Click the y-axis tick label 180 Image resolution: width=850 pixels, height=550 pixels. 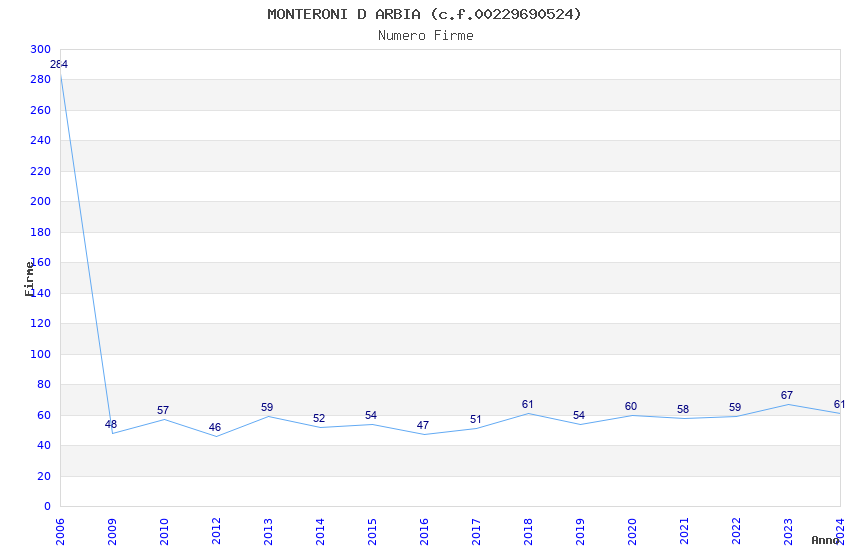click(x=41, y=232)
